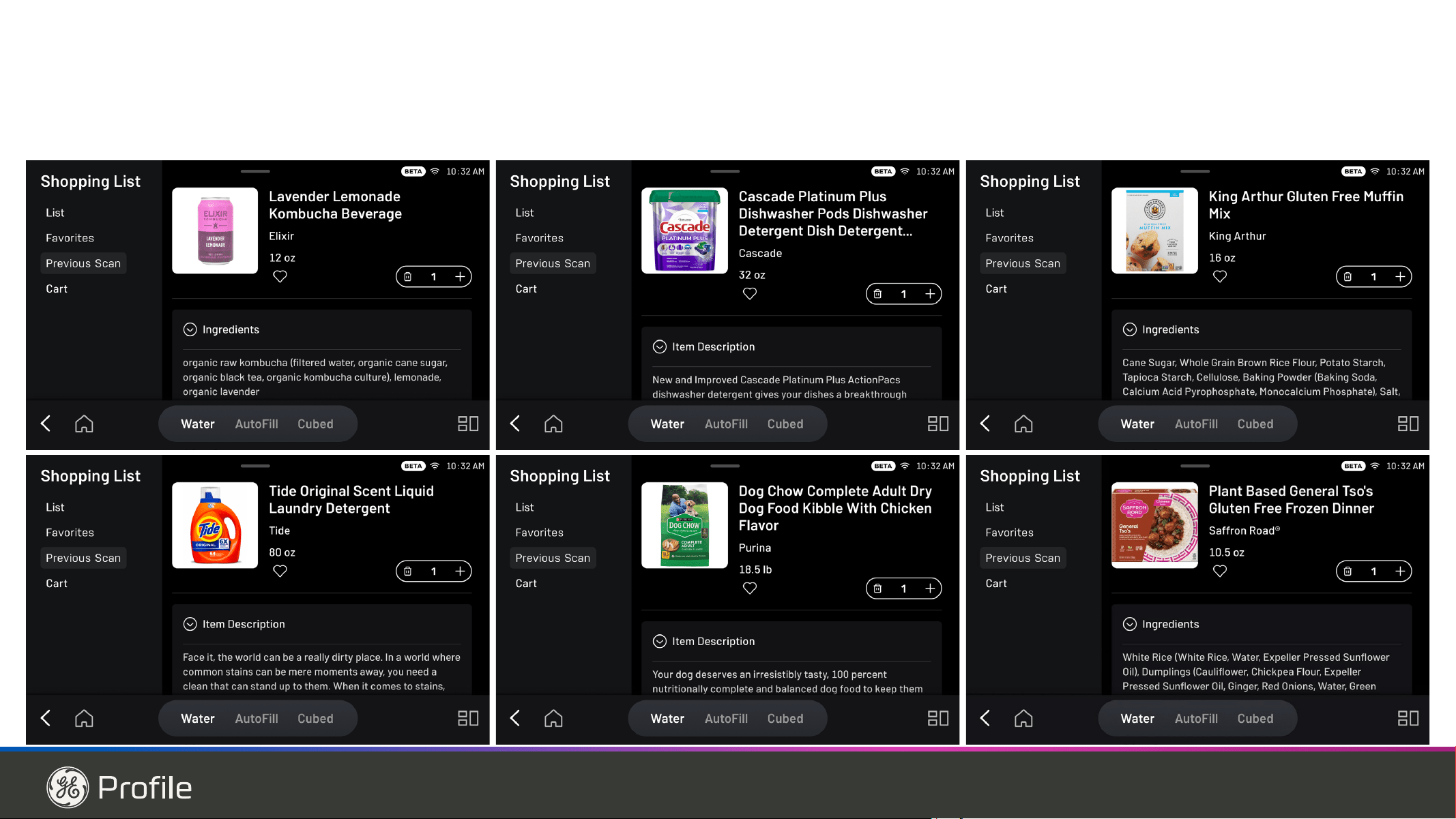
Task: Go back on the Tide screen
Action: click(46, 718)
